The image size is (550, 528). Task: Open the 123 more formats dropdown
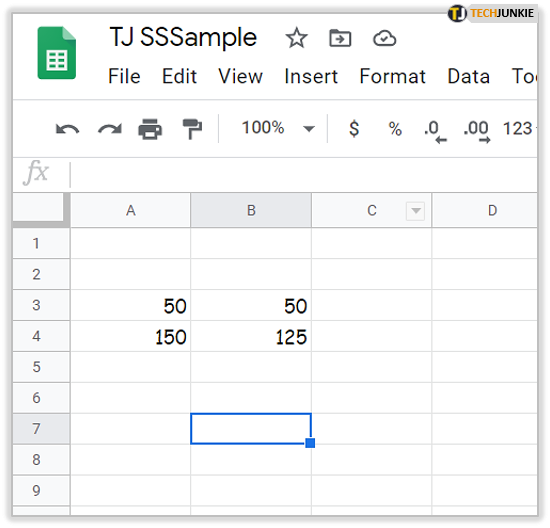point(519,128)
